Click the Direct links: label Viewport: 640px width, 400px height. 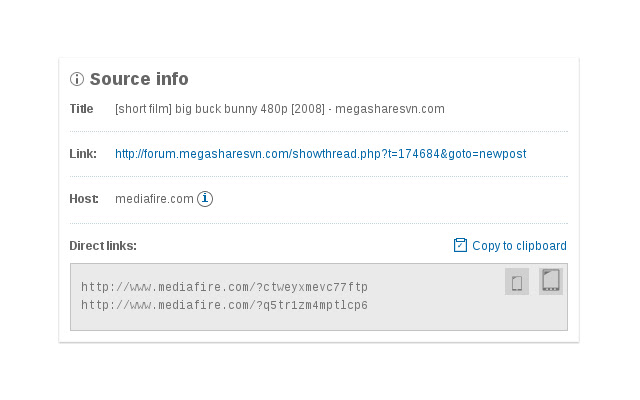point(103,246)
